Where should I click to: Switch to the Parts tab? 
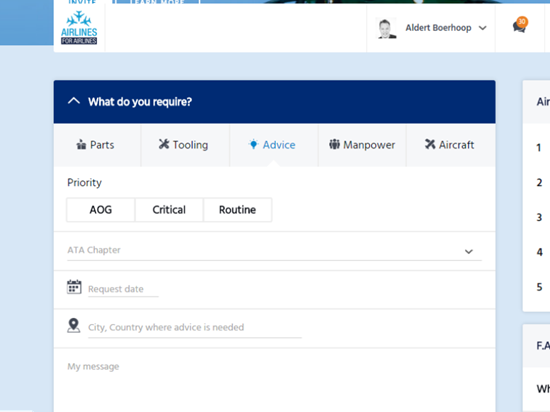[x=97, y=145]
